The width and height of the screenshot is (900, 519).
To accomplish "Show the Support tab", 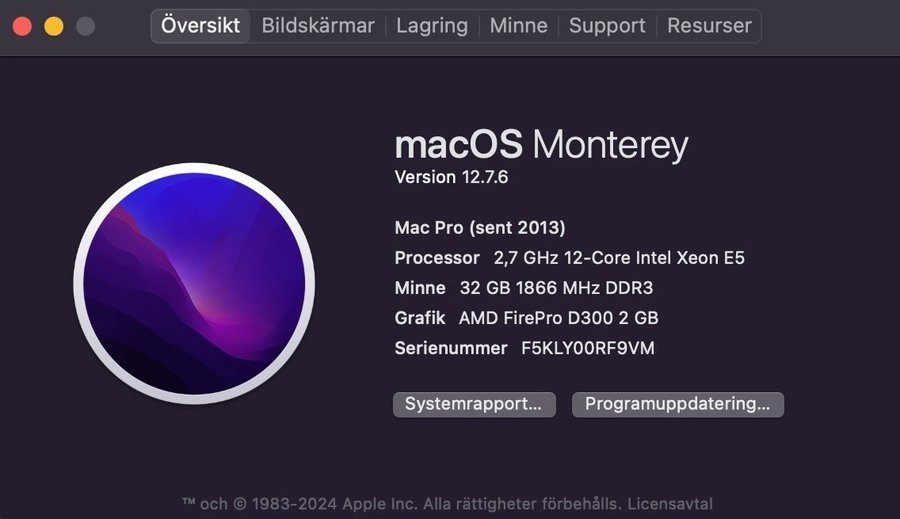I will pos(607,26).
